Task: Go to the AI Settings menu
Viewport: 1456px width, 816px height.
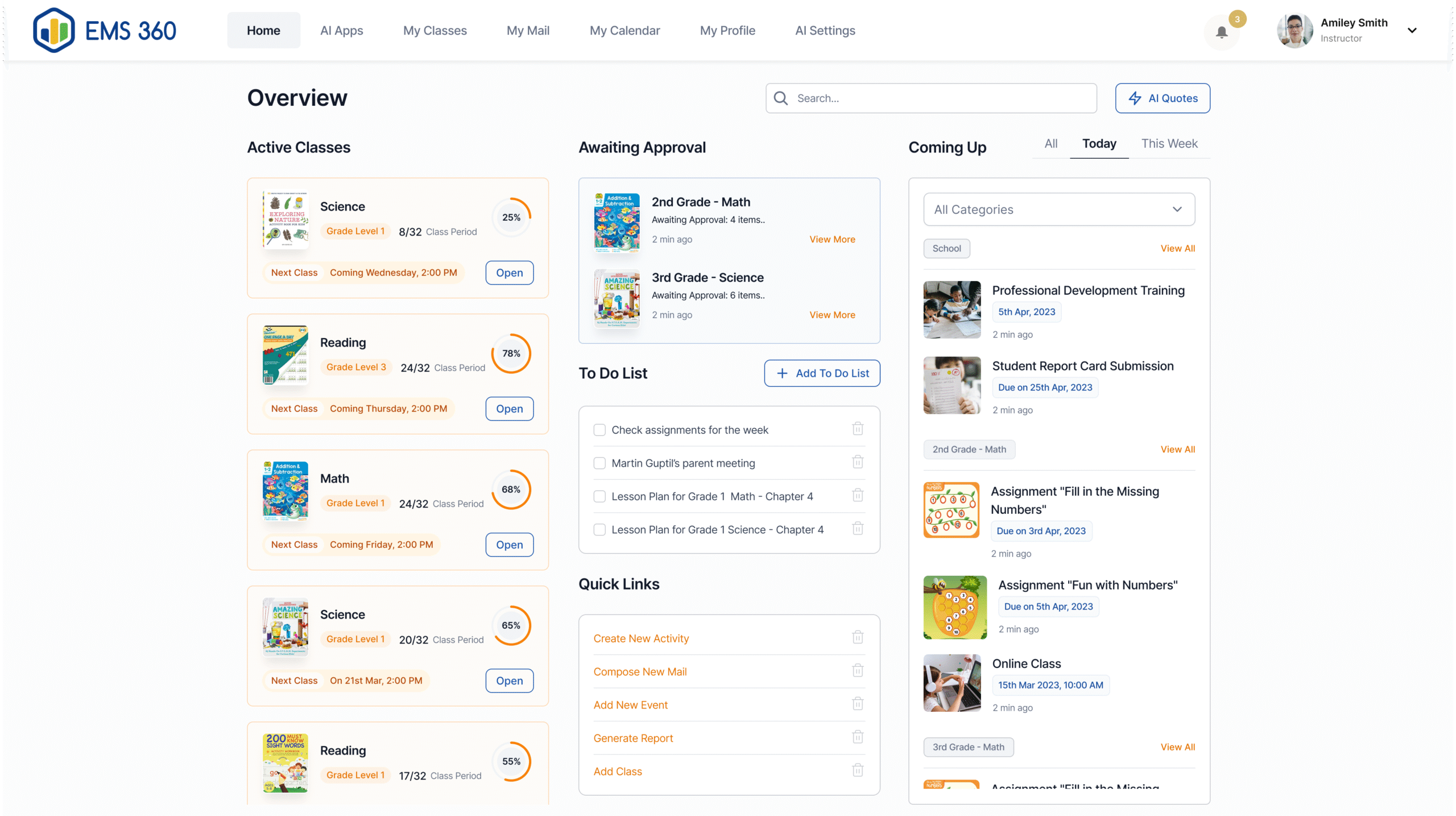Action: click(x=825, y=31)
